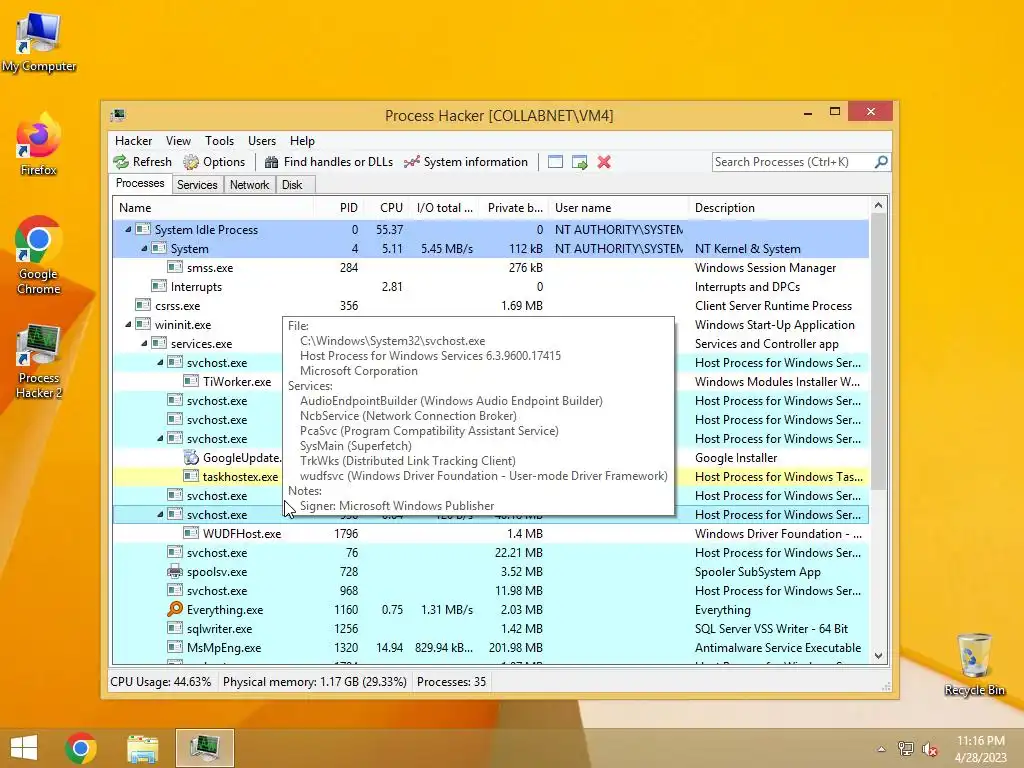Viewport: 1024px width, 768px height.
Task: Sort by the User name column
Action: tap(618, 208)
